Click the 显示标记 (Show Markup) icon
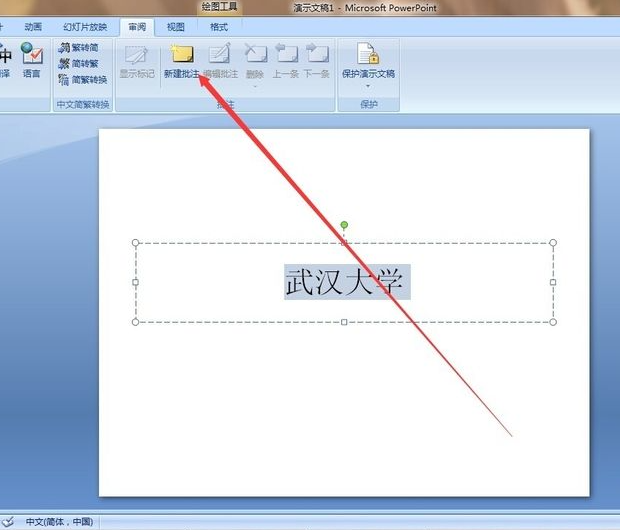 [136, 55]
